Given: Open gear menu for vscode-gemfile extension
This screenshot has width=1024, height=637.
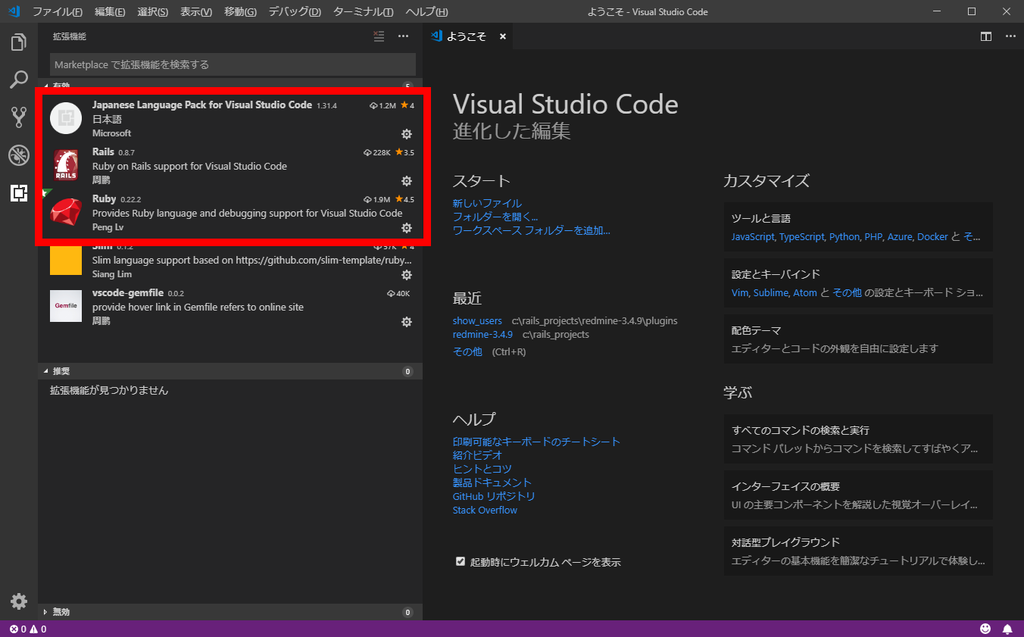Looking at the screenshot, I should (x=406, y=322).
